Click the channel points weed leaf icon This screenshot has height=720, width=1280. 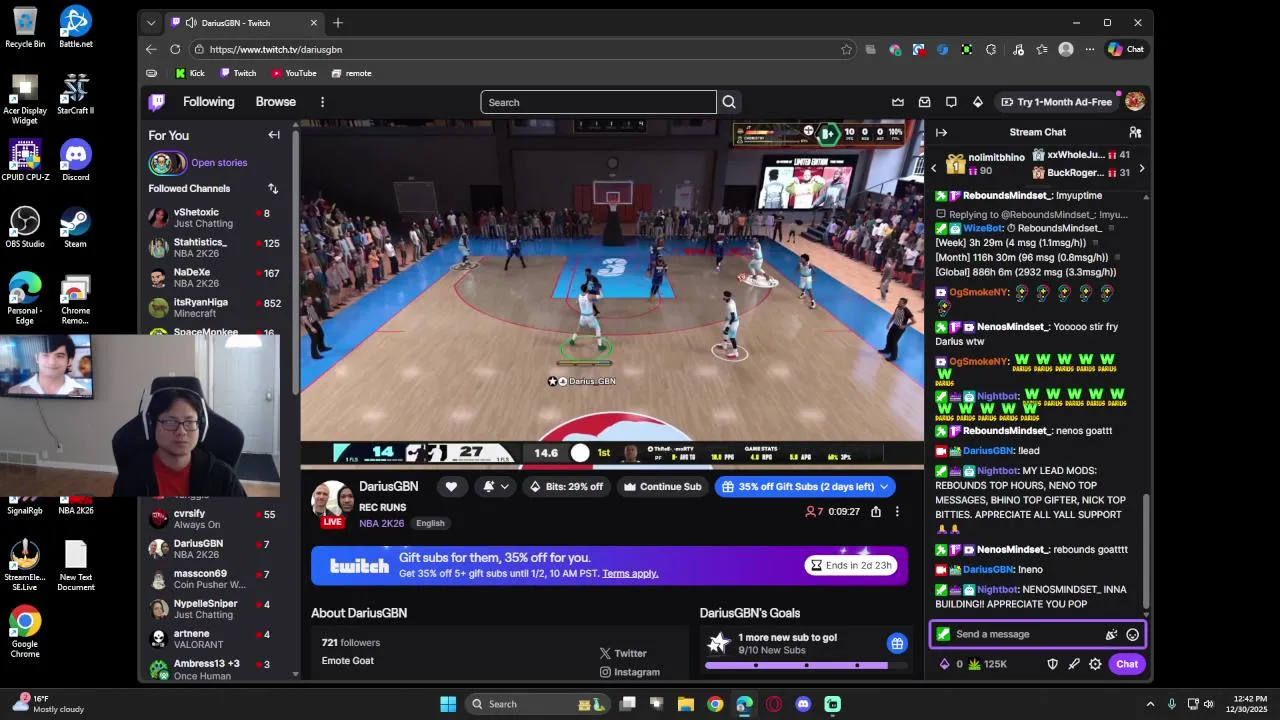(974, 664)
